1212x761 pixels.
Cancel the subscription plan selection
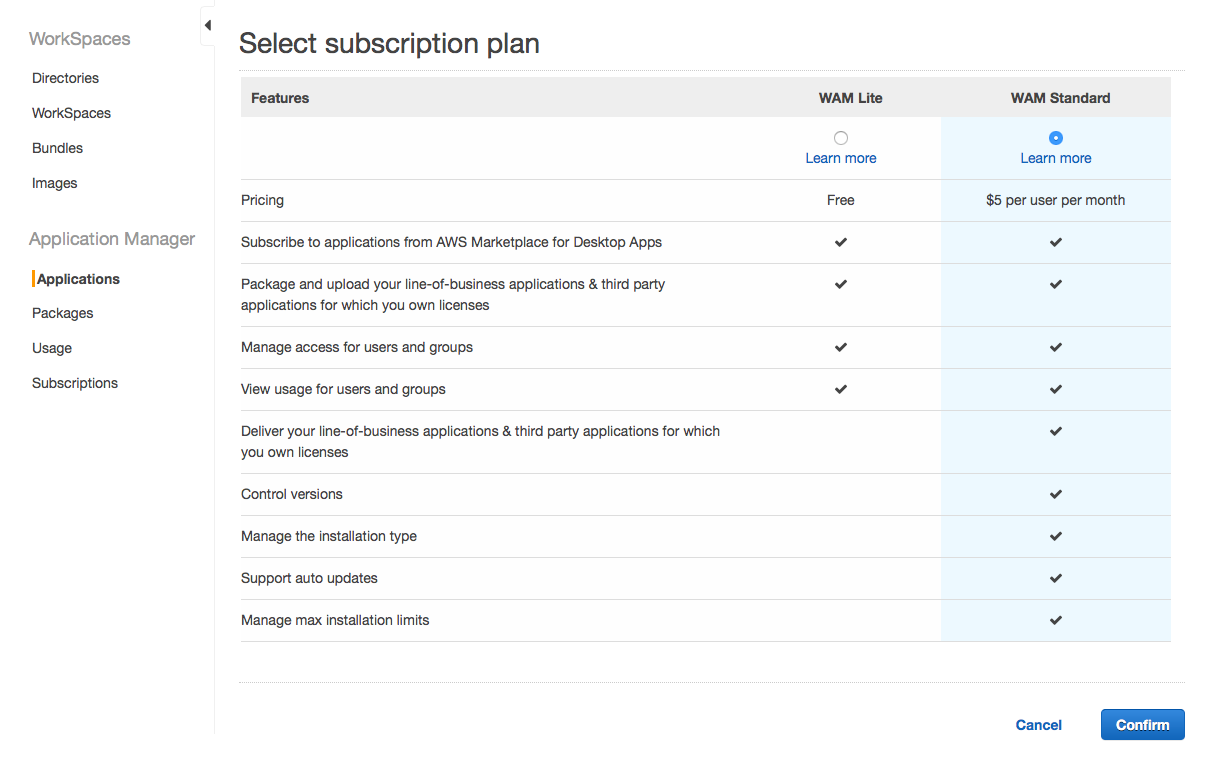(1038, 724)
